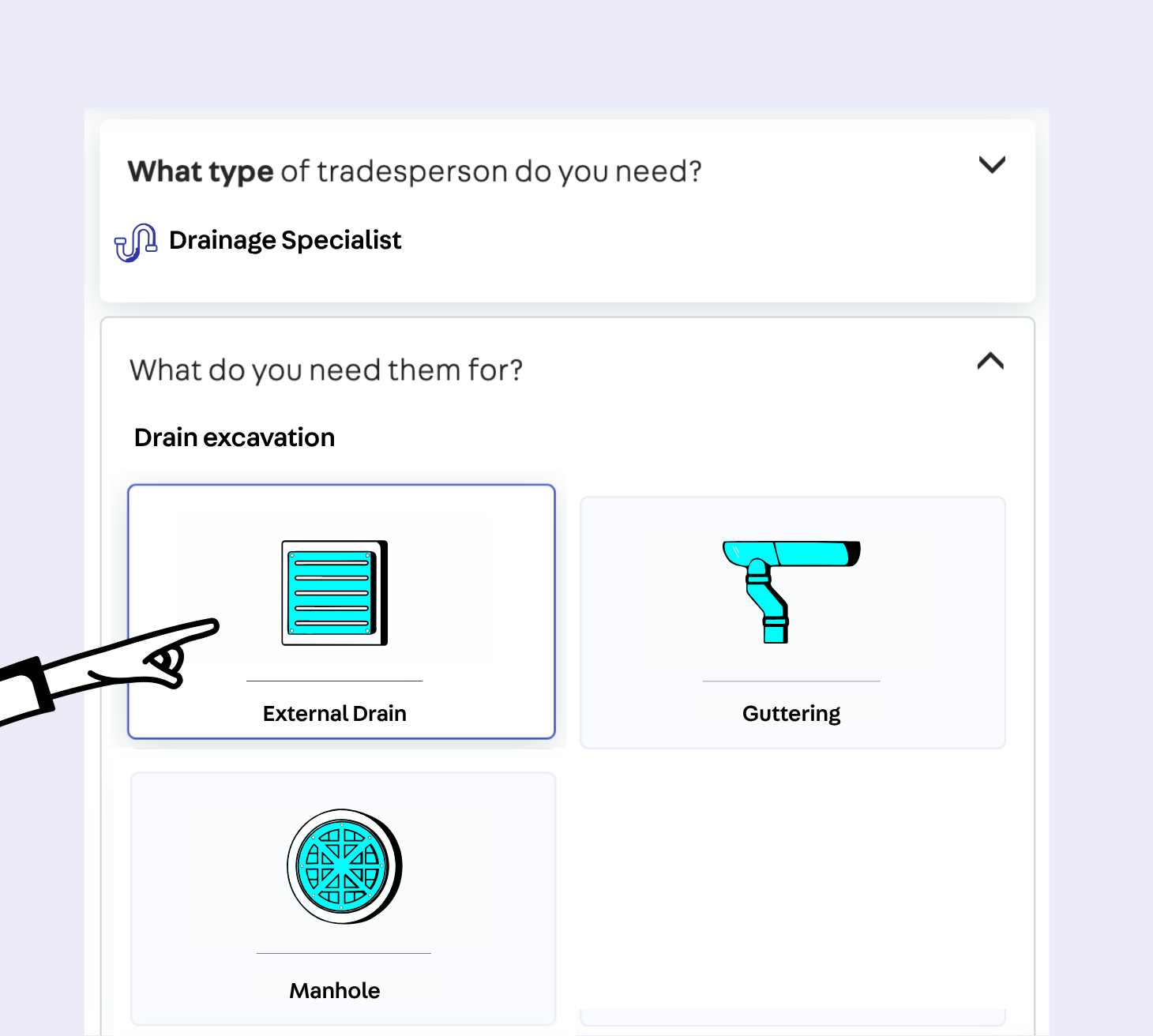This screenshot has width=1153, height=1036.
Task: Click the round Manhole cover icon
Action: point(344,866)
